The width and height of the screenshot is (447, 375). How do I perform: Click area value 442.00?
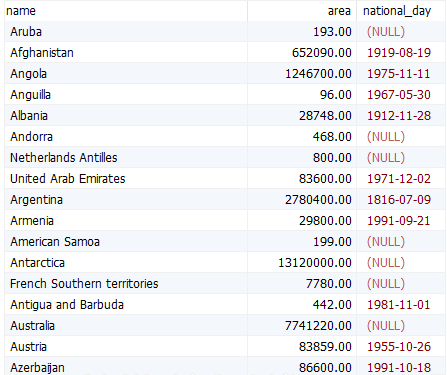[332, 305]
